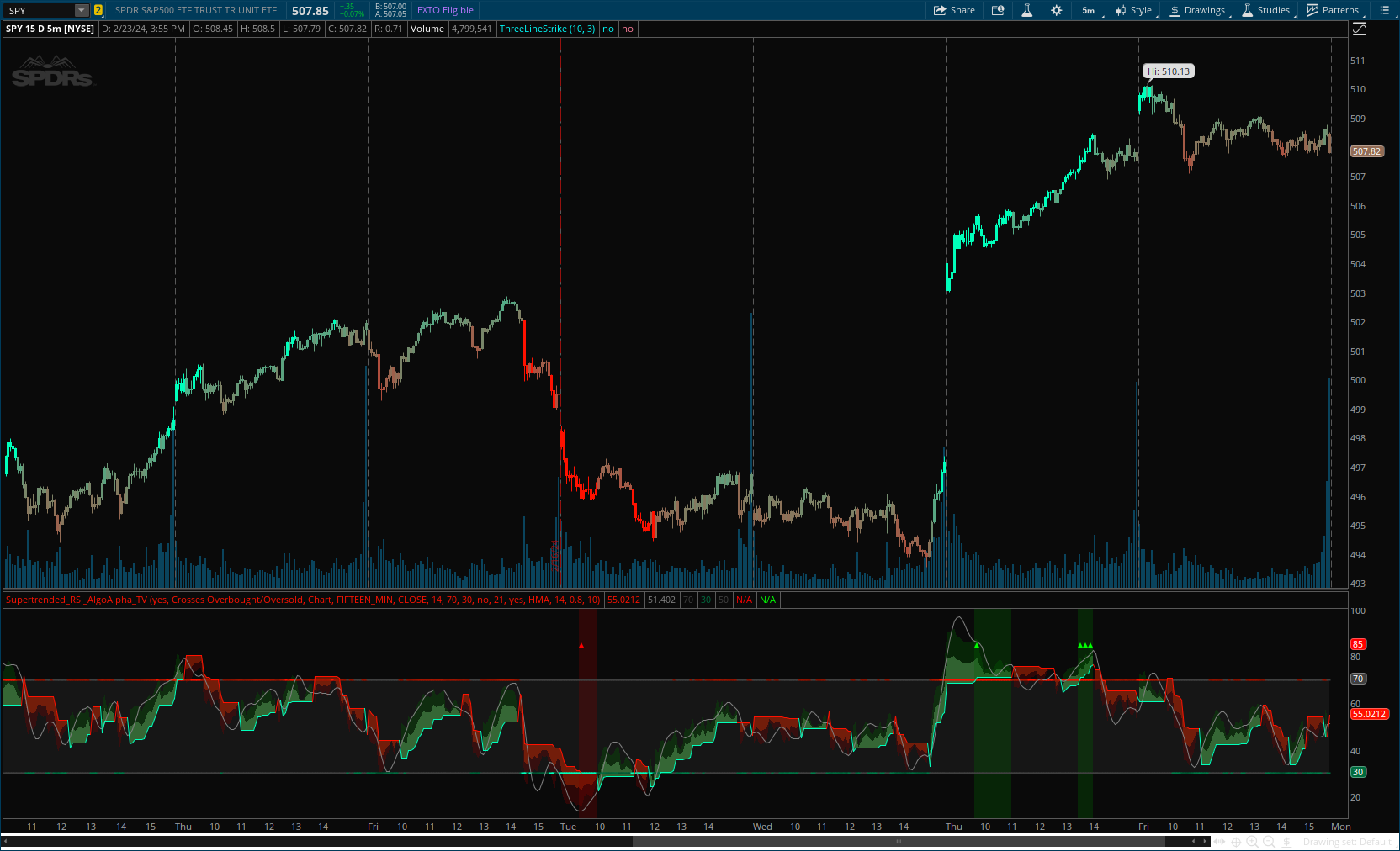The width and height of the screenshot is (1400, 851).
Task: Open the quick time frames icon
Action: [999, 10]
